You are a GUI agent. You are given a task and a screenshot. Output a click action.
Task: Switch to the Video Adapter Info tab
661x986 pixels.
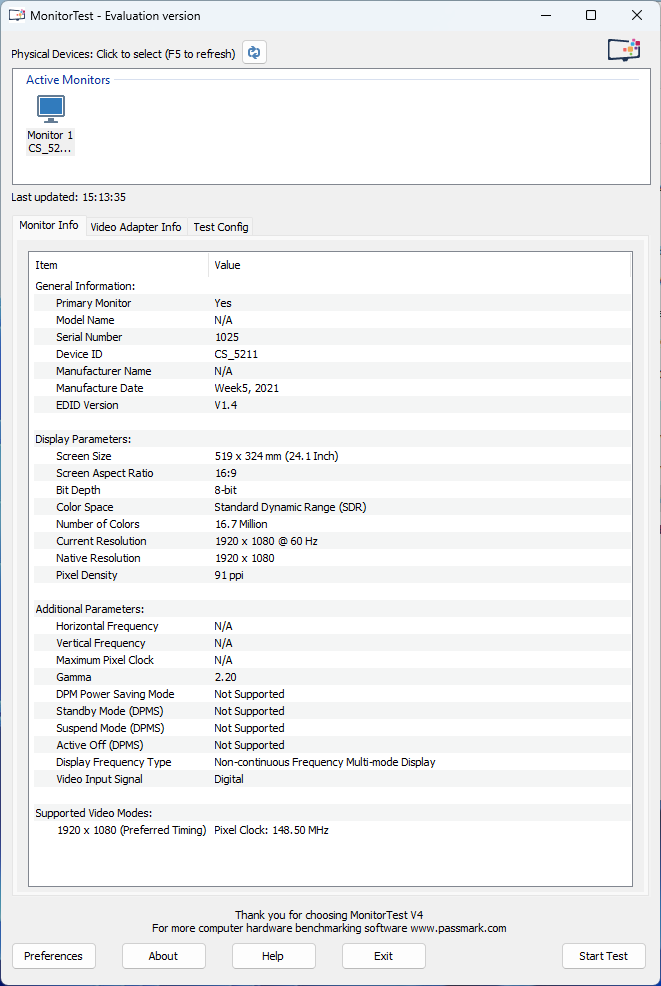(136, 227)
